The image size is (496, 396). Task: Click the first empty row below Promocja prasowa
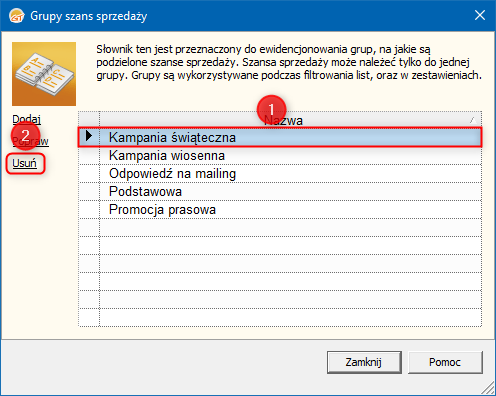coord(280,227)
